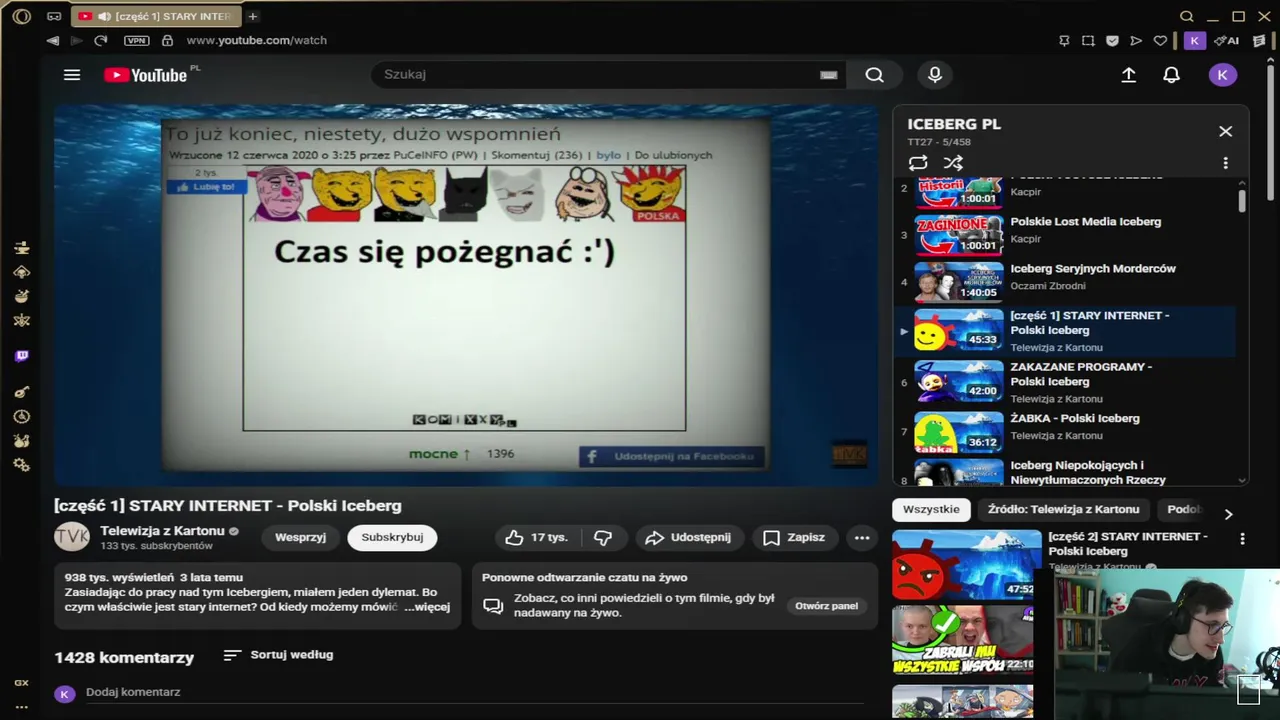Share the video with Udostępnij
Viewport: 1280px width, 720px height.
tap(688, 538)
